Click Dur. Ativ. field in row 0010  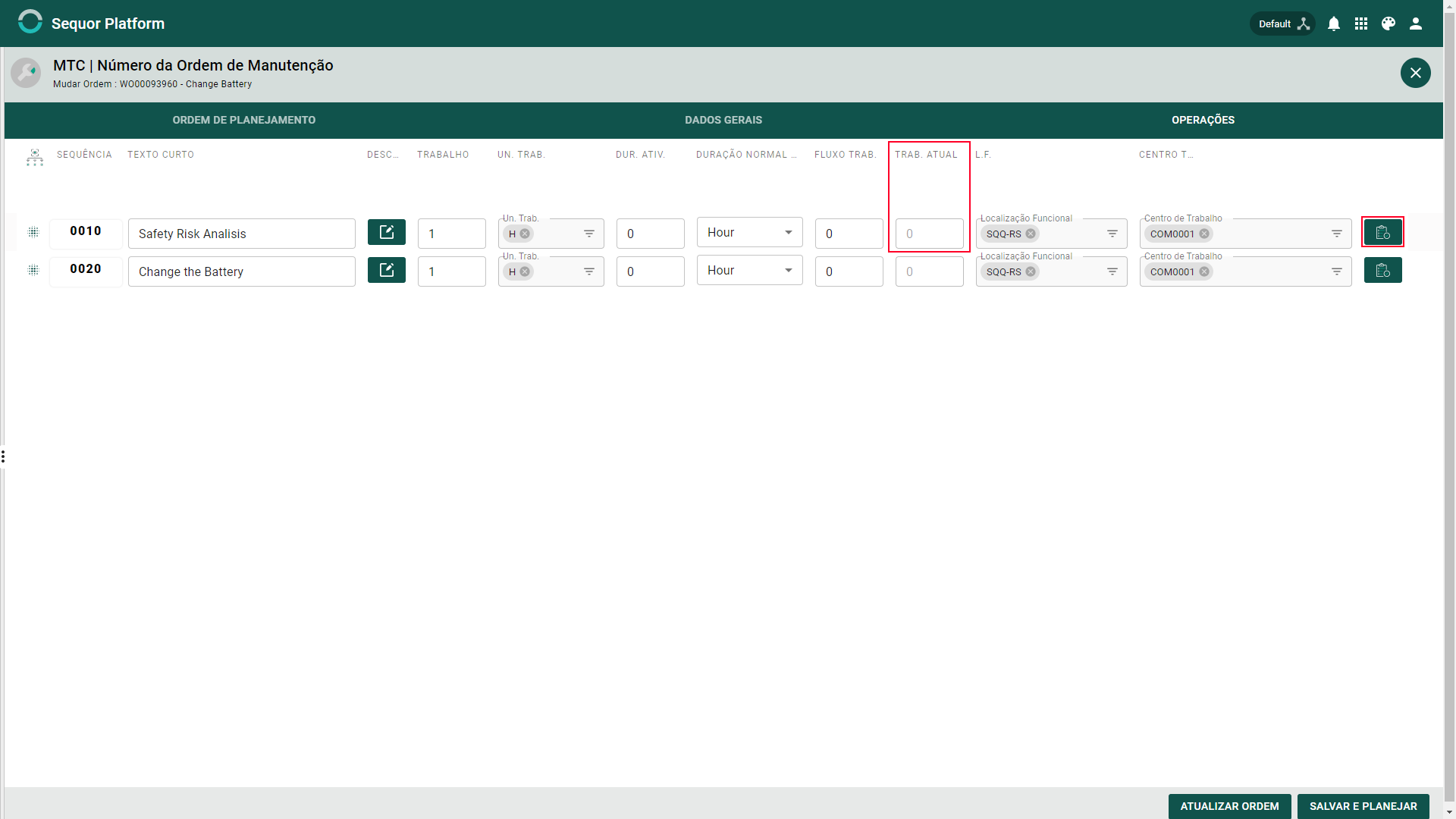tap(651, 234)
